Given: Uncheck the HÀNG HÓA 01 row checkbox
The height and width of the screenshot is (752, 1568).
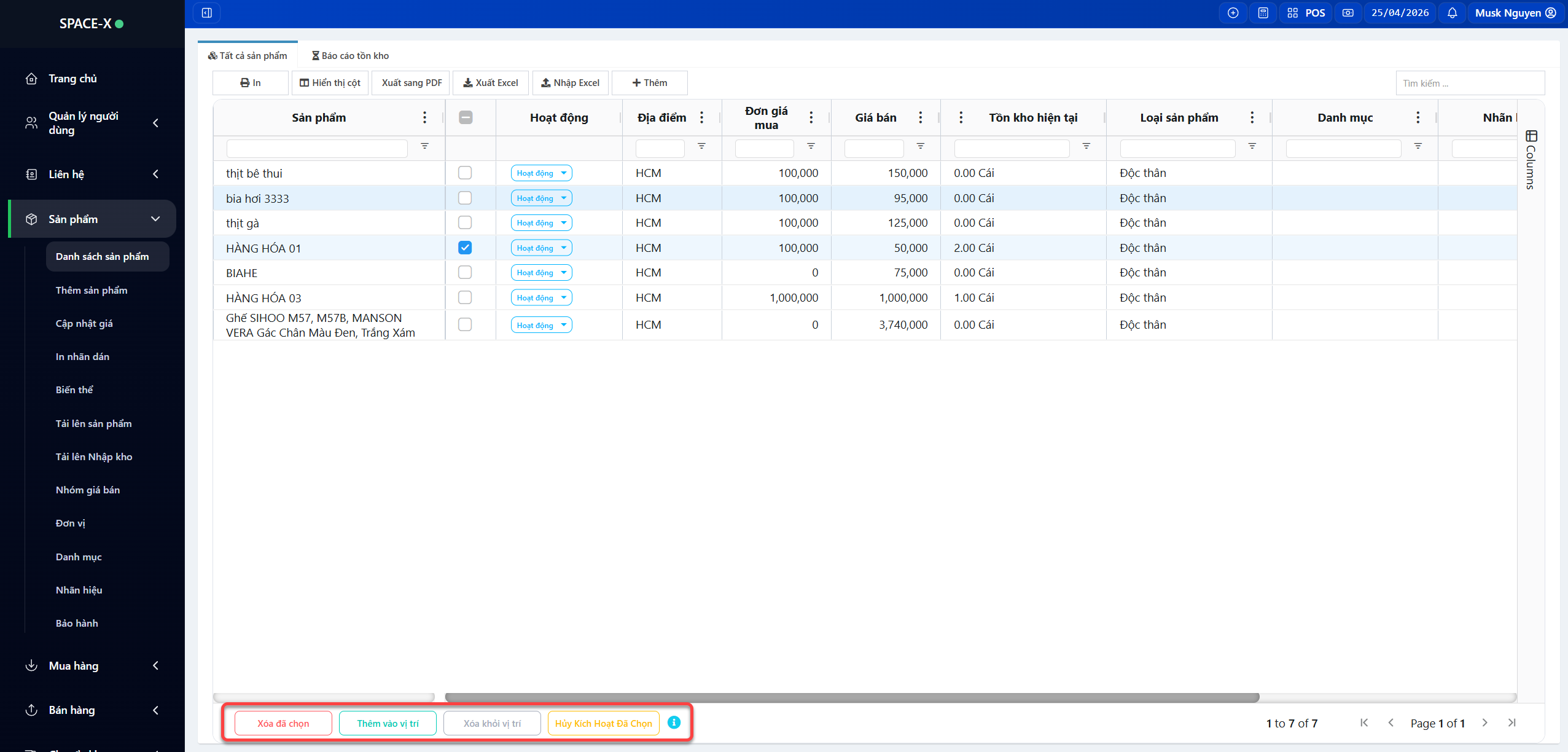Looking at the screenshot, I should pos(465,248).
